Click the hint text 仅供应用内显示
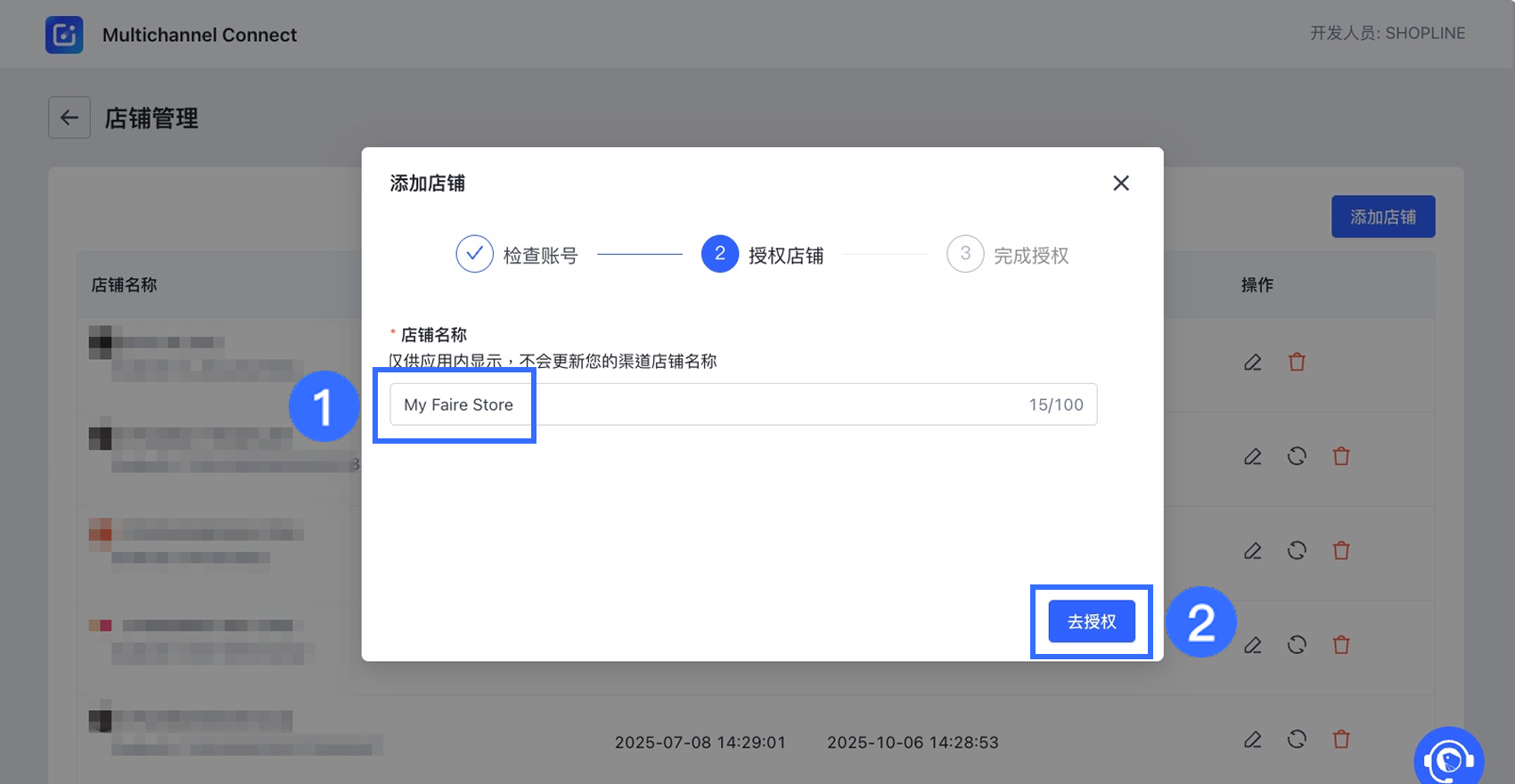1515x784 pixels. click(x=446, y=361)
